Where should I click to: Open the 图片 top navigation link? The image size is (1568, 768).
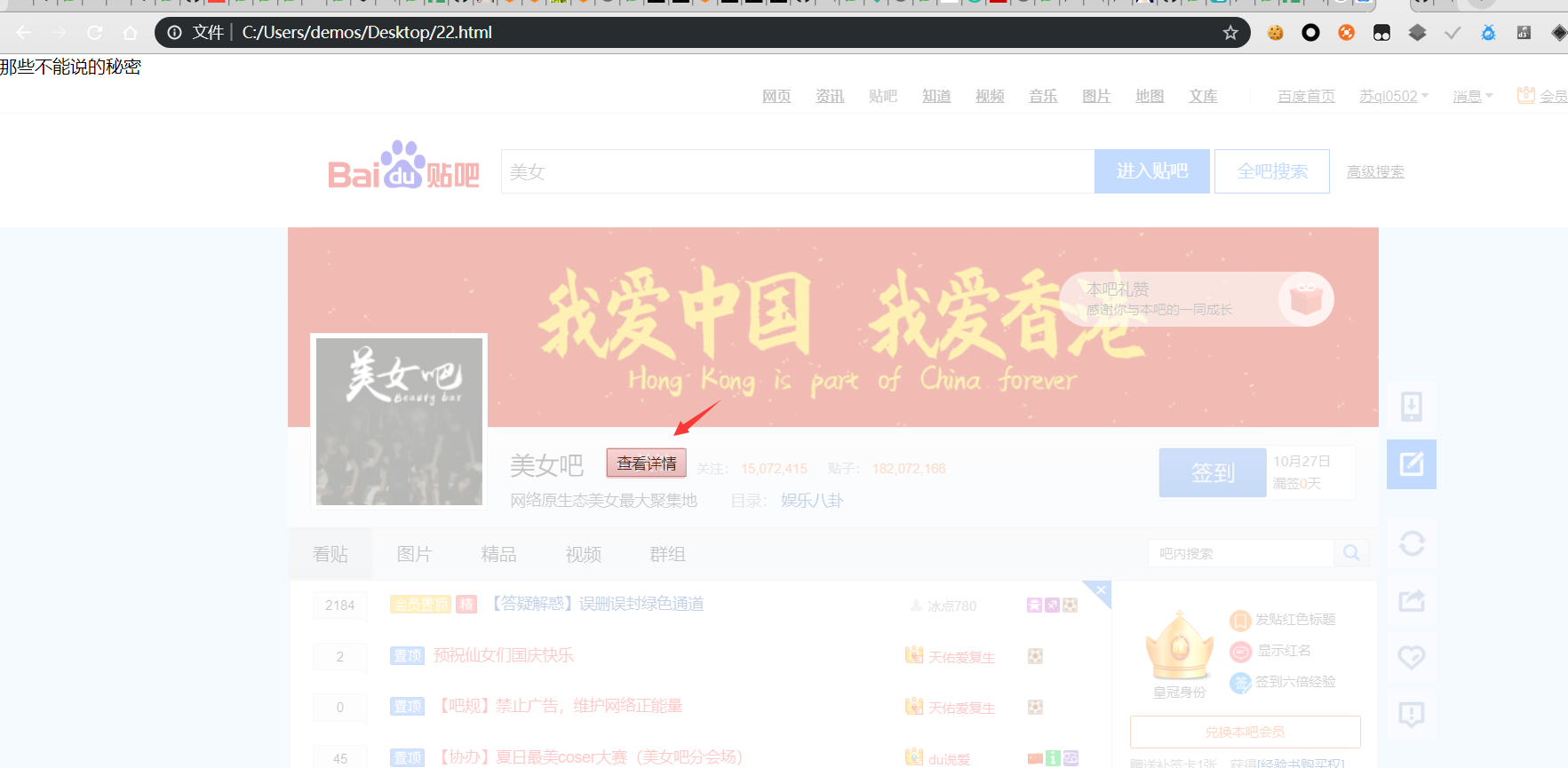click(x=1096, y=96)
